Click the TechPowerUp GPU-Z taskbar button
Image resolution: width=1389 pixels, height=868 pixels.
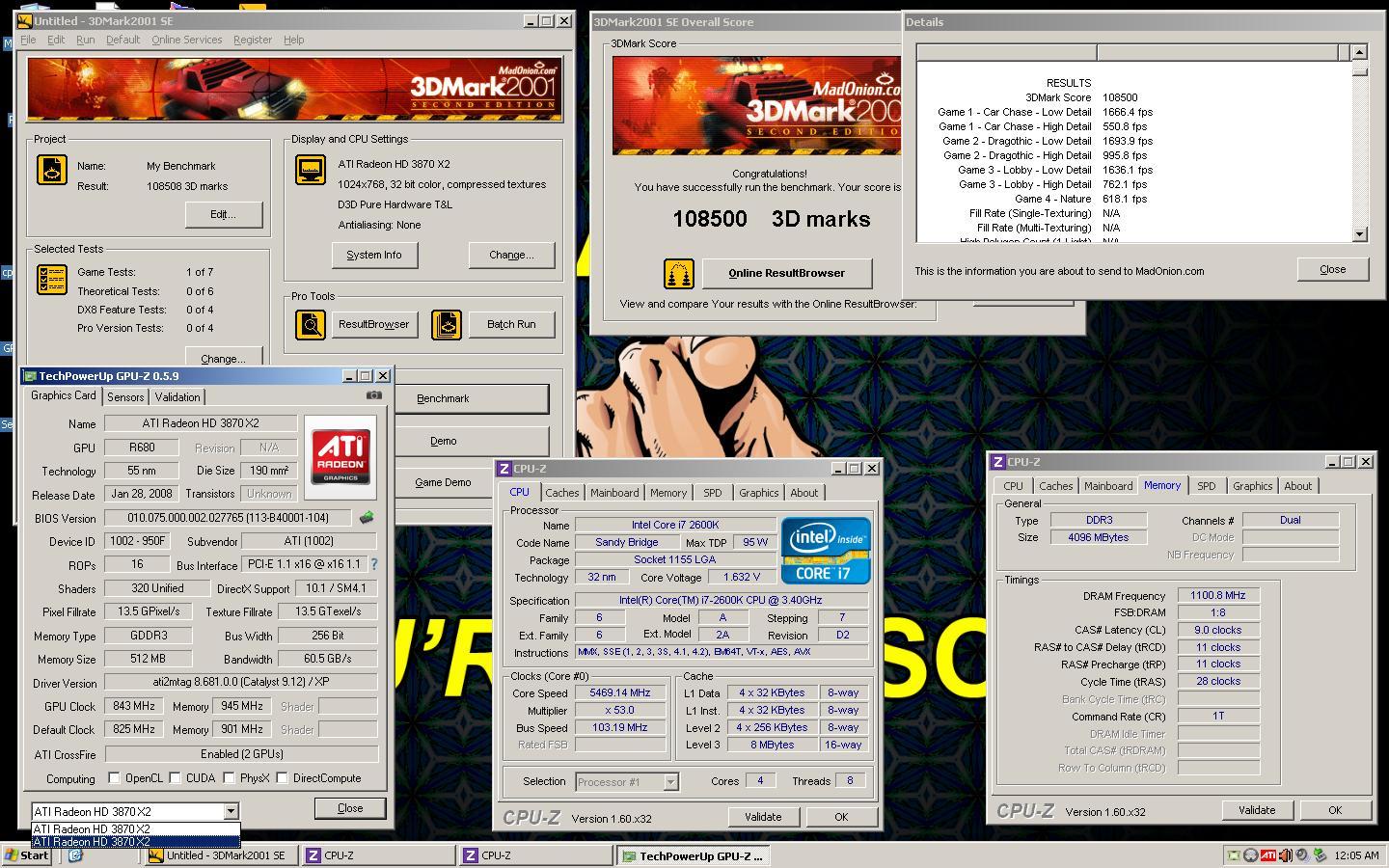tap(692, 855)
